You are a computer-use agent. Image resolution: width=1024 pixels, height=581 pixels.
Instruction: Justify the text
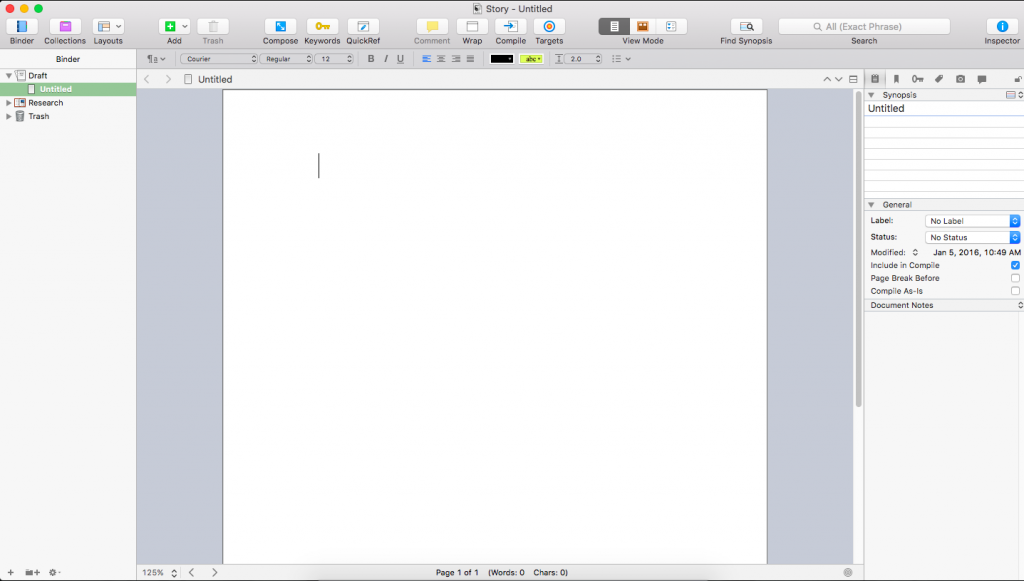click(x=470, y=59)
